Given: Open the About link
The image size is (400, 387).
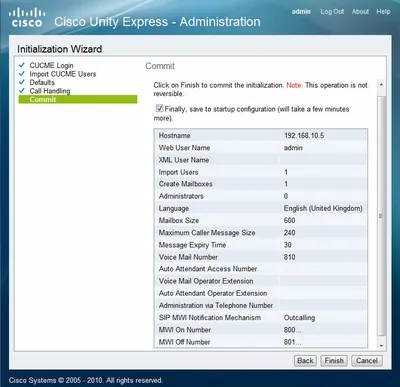Looking at the screenshot, I should [360, 12].
